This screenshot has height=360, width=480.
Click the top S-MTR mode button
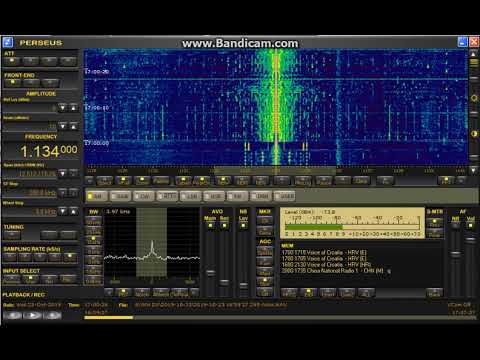coord(435,223)
